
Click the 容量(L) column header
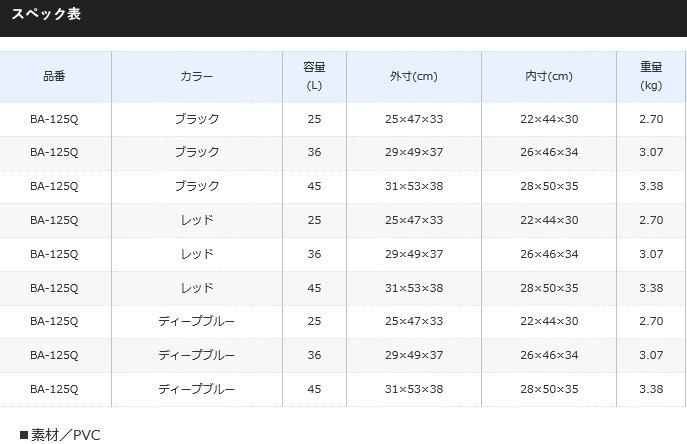click(314, 76)
